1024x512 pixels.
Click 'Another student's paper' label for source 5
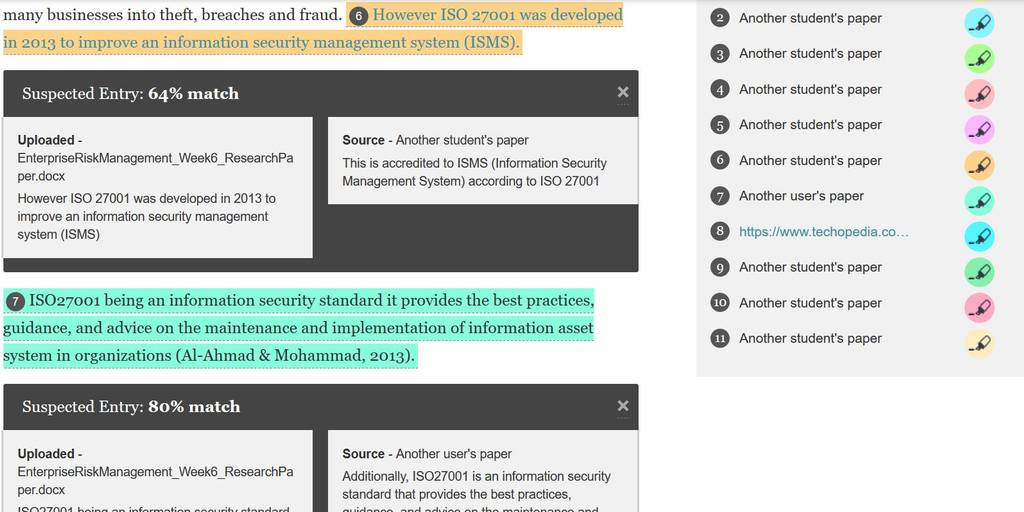click(x=810, y=125)
